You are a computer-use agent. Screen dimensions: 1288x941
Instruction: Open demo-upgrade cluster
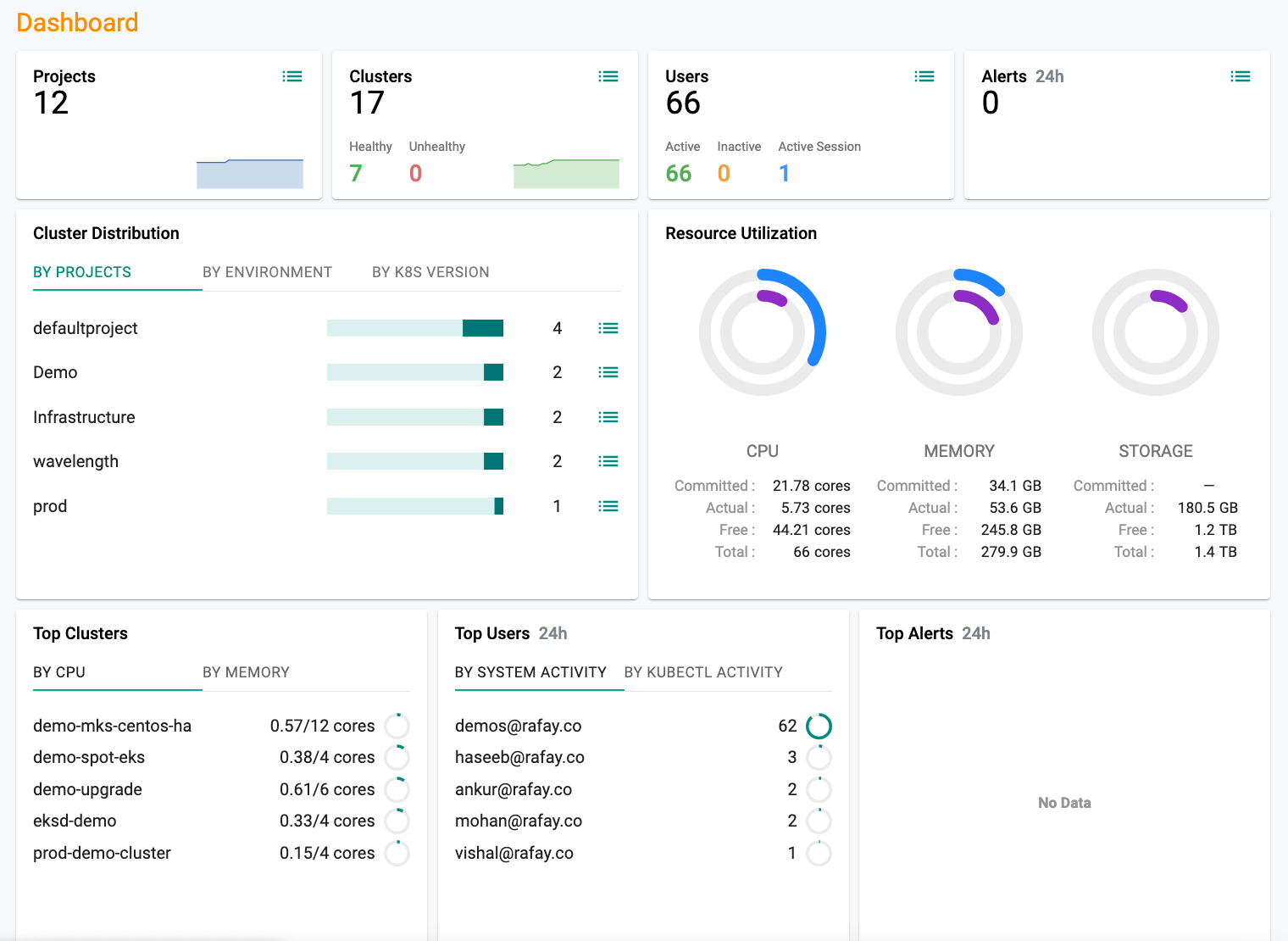pyautogui.click(x=87, y=789)
